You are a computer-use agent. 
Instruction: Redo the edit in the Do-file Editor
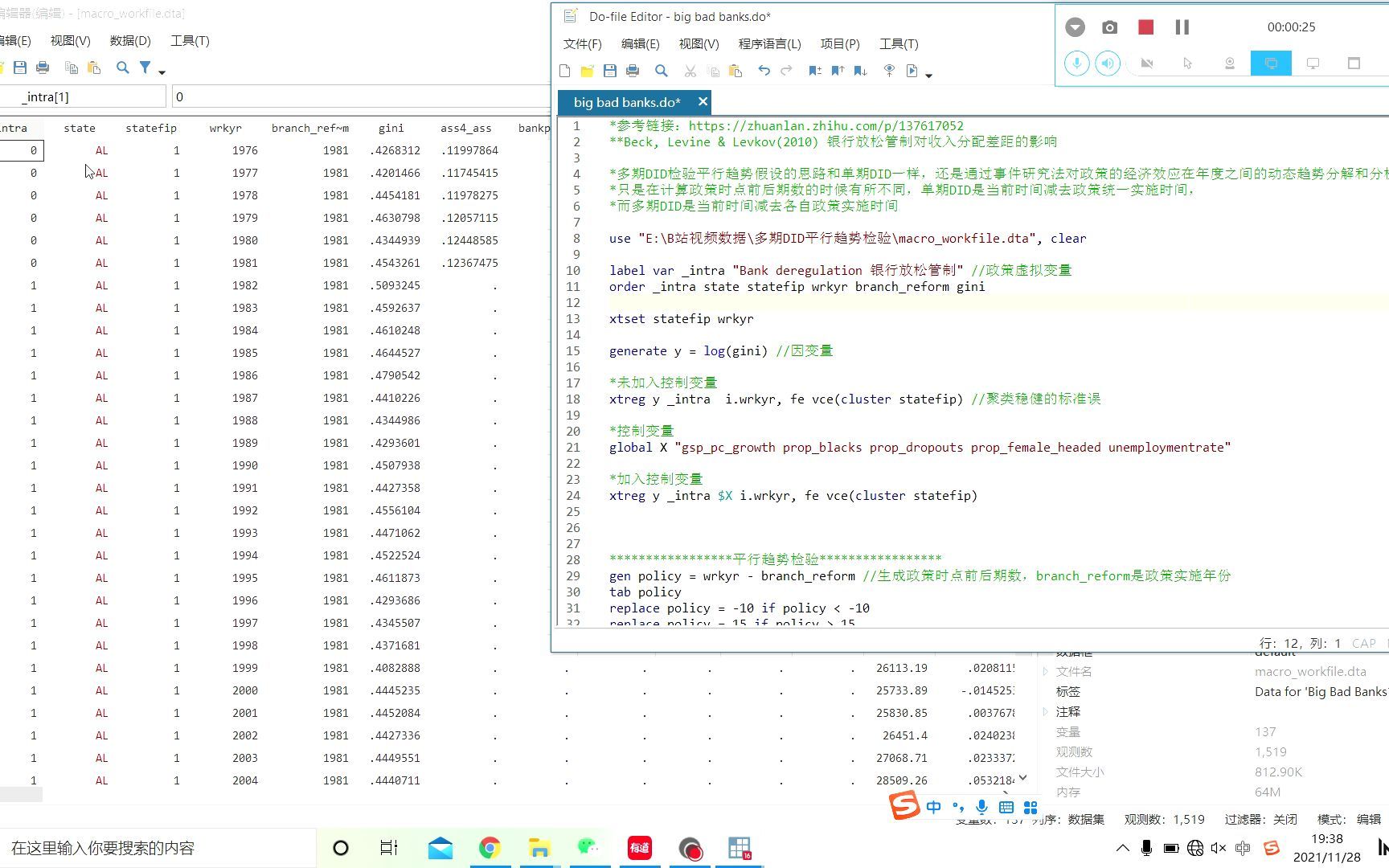point(786,71)
